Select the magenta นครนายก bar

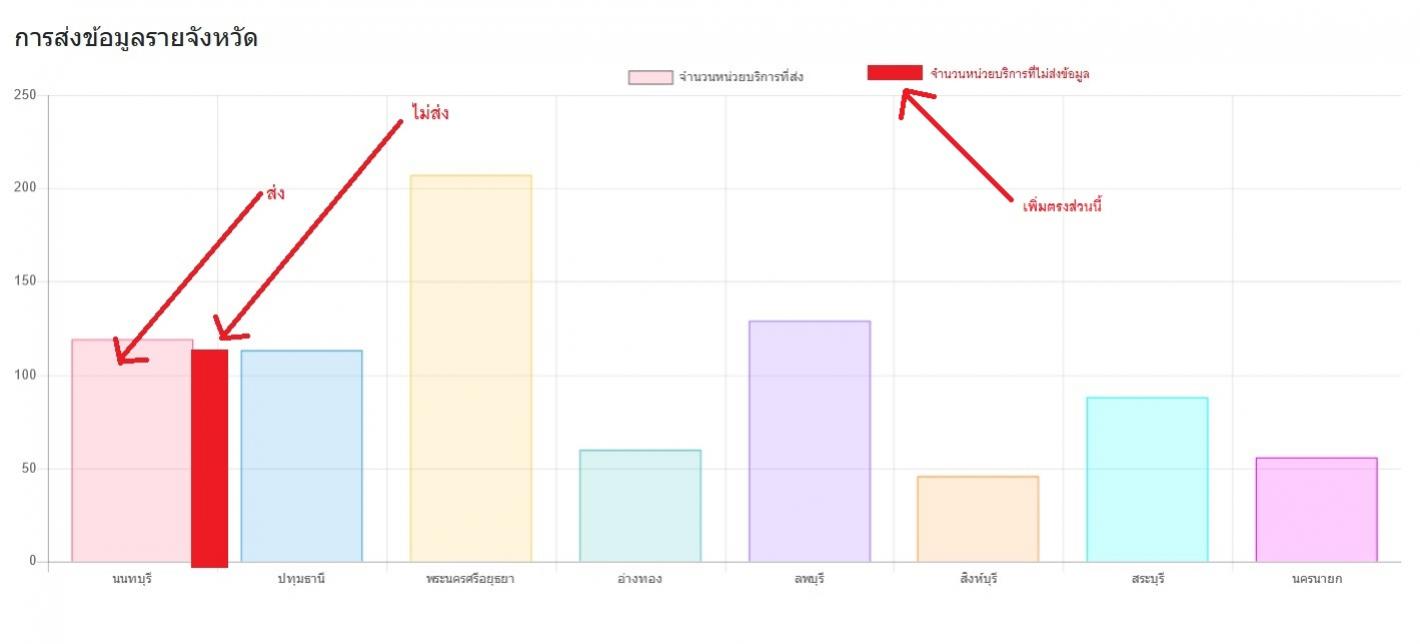click(1316, 509)
